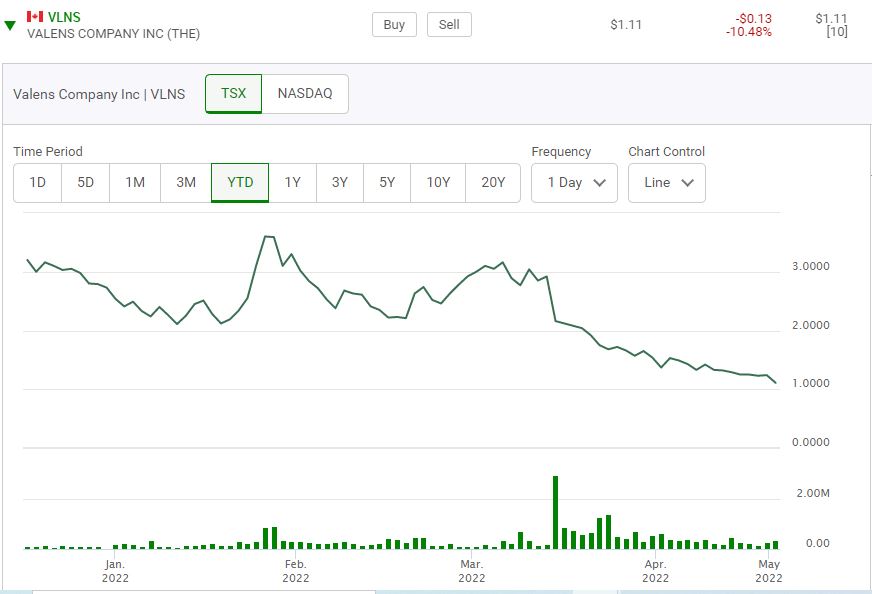The image size is (872, 594).
Task: Click the Buy button for VLNS
Action: [394, 24]
